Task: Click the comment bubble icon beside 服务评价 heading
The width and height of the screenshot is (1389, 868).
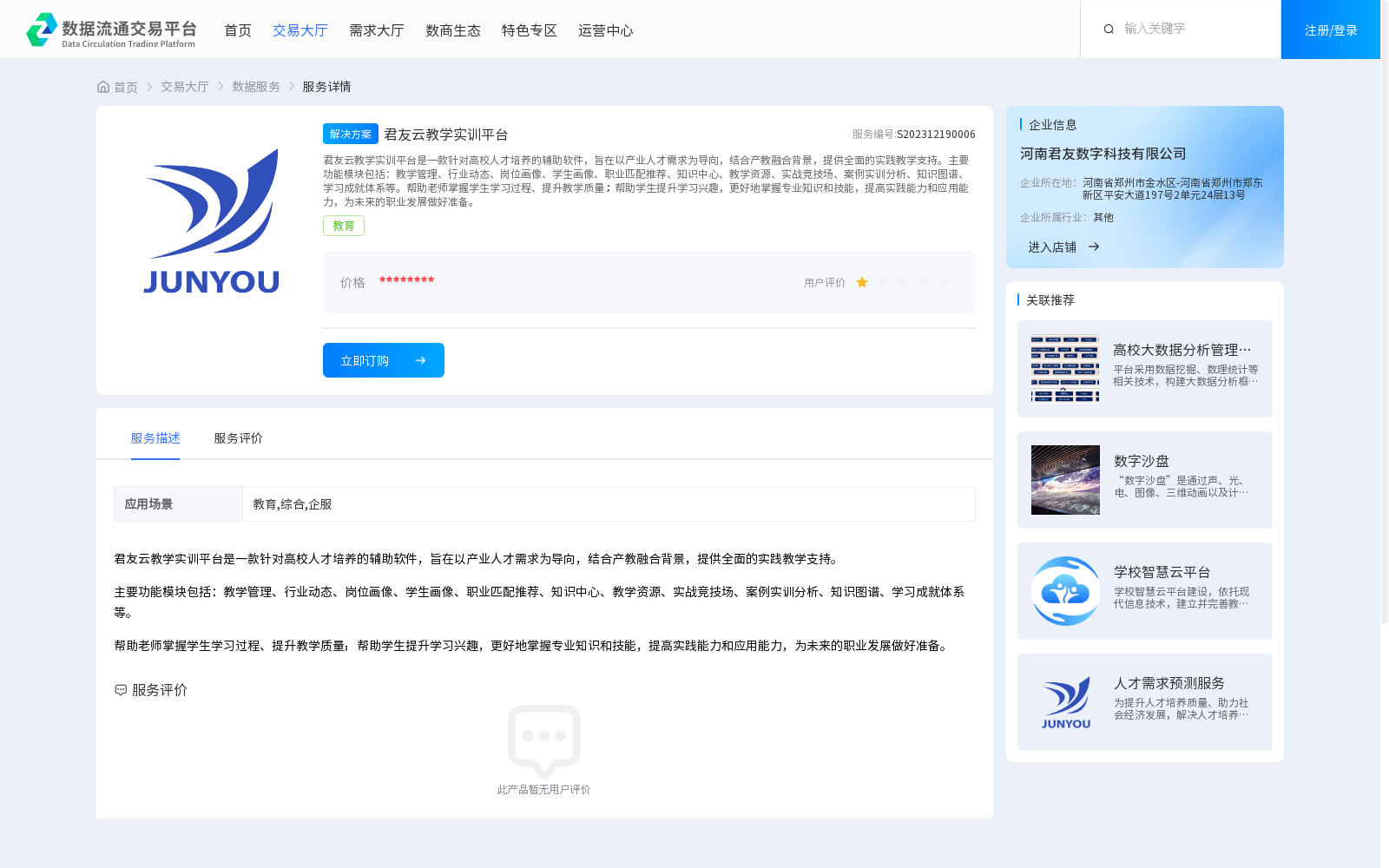Action: pyautogui.click(x=121, y=690)
